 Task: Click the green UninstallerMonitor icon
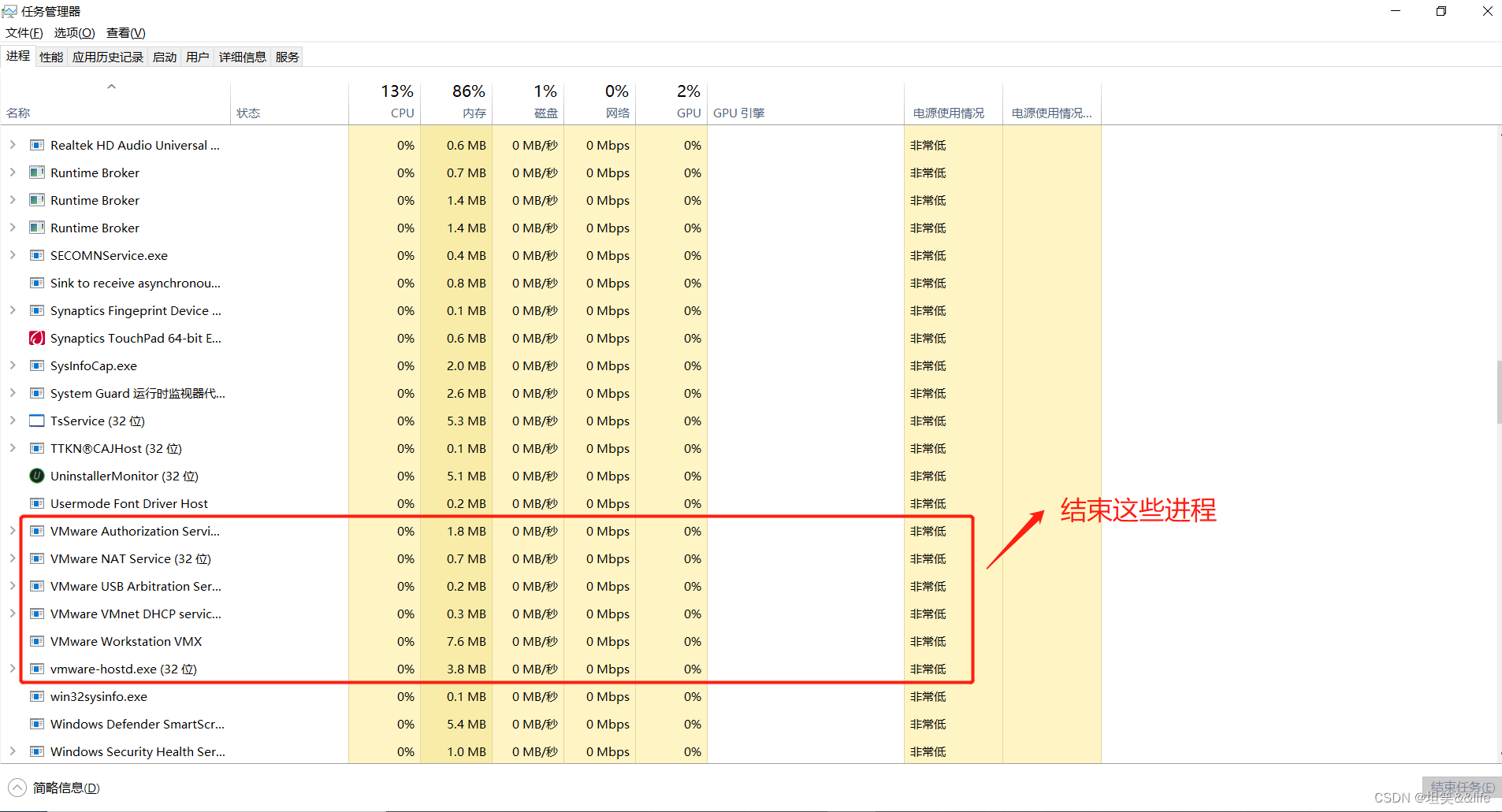(36, 476)
